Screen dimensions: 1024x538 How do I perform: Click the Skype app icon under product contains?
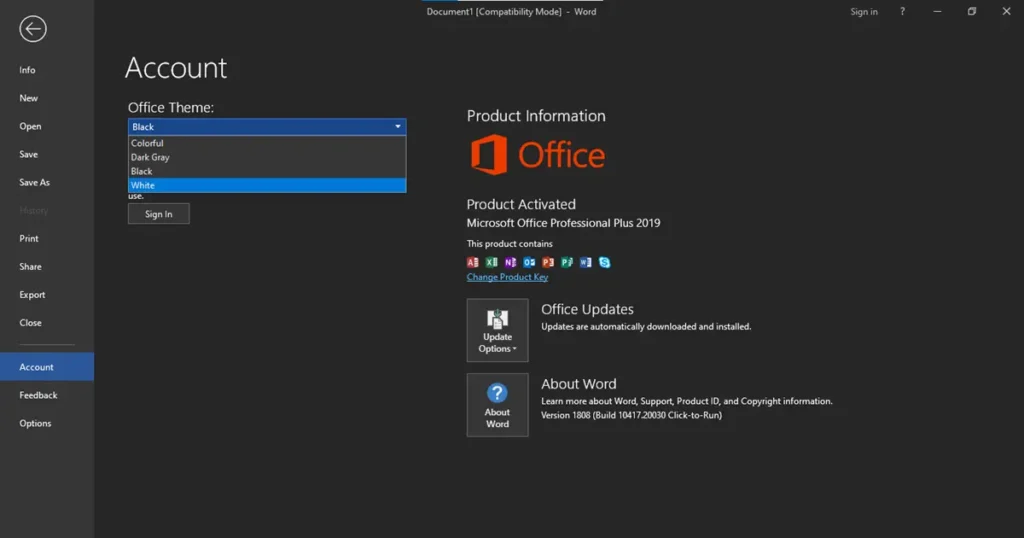[605, 262]
